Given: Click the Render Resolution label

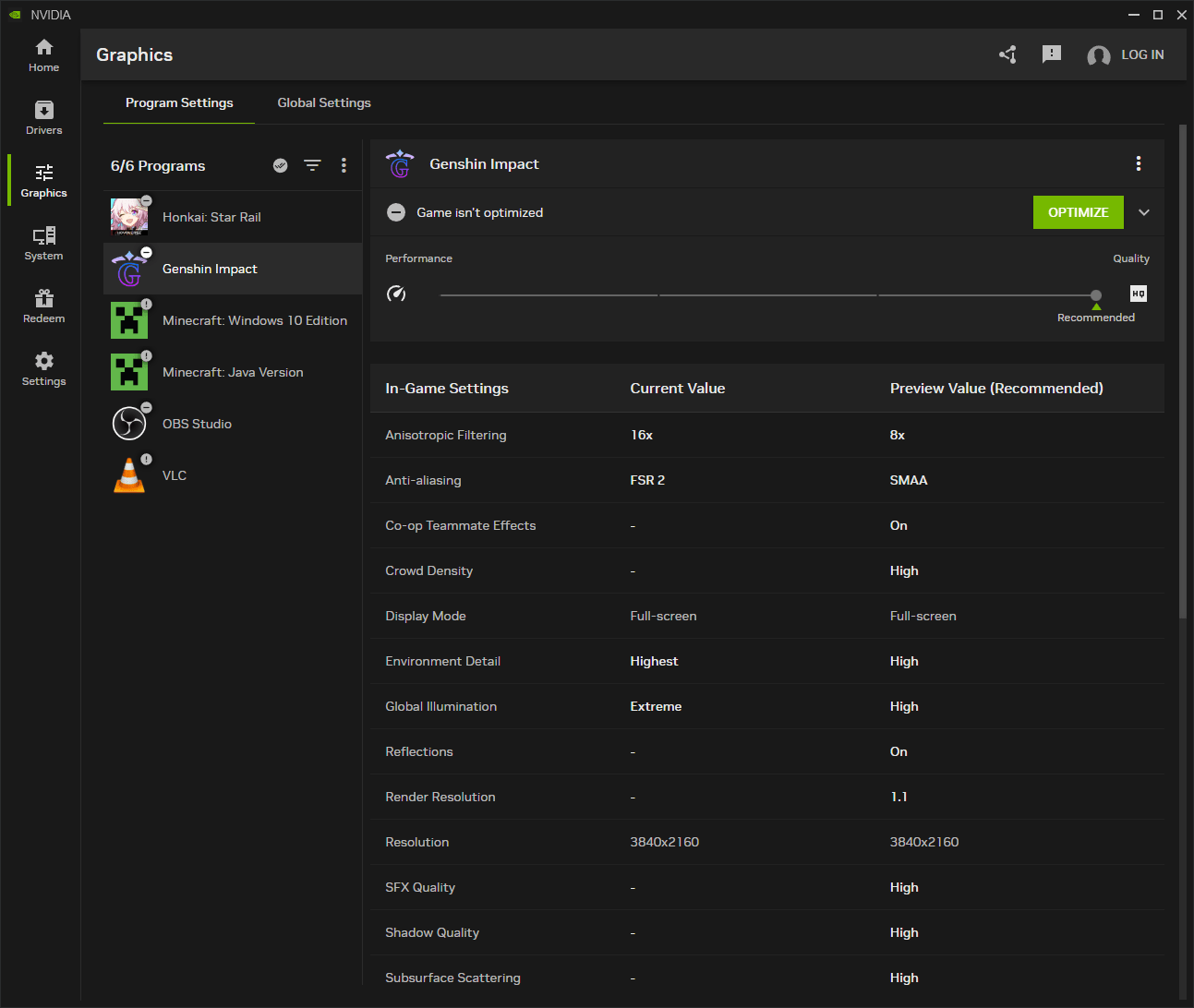Looking at the screenshot, I should 440,797.
